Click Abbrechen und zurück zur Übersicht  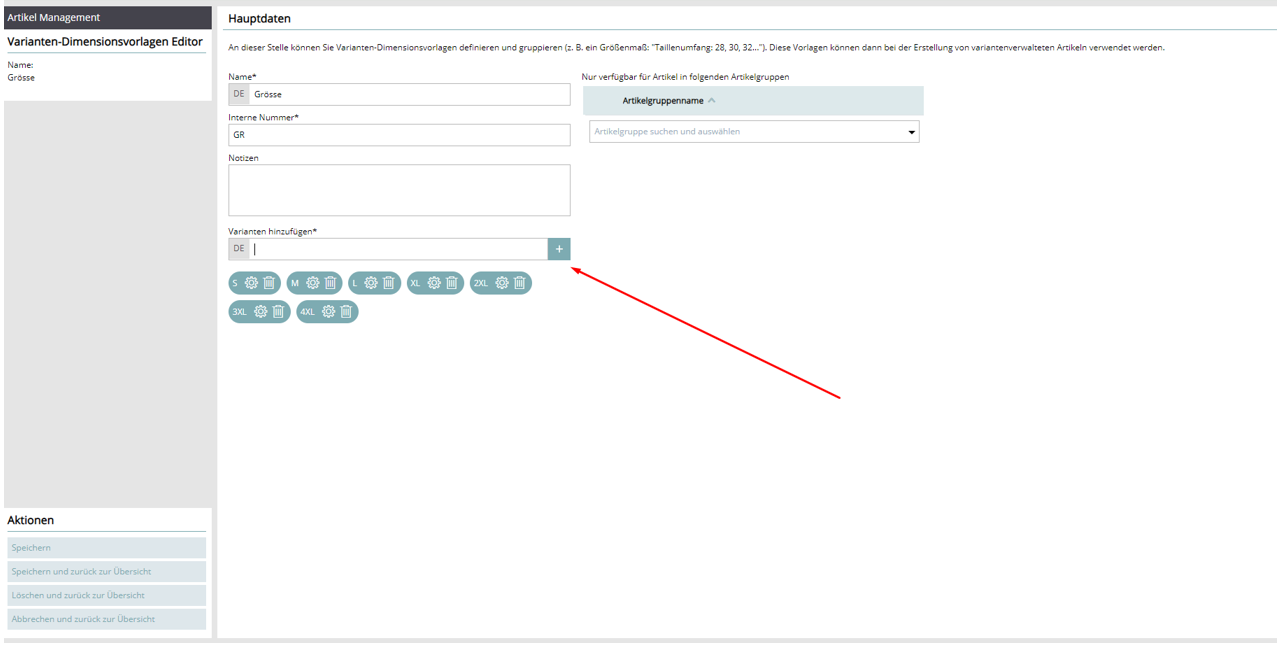click(x=106, y=619)
